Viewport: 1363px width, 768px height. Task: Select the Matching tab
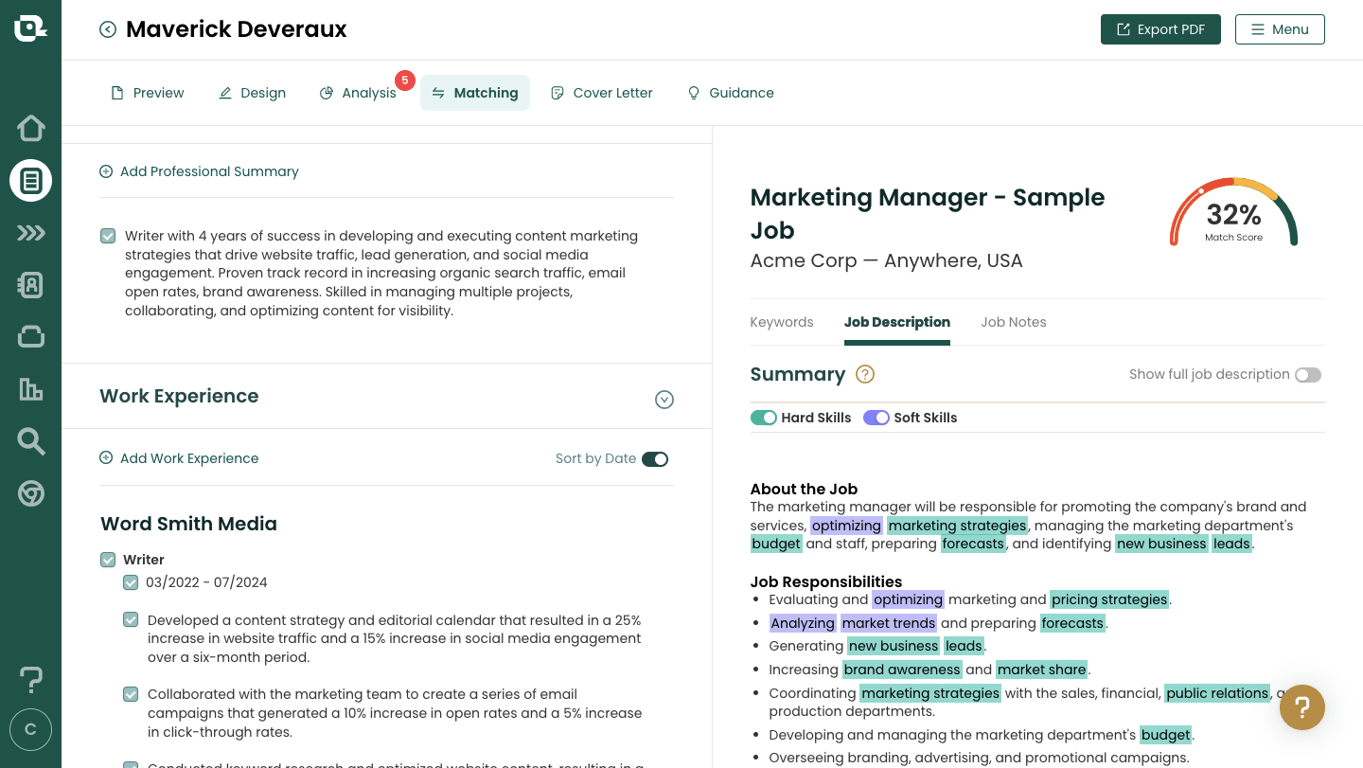475,93
